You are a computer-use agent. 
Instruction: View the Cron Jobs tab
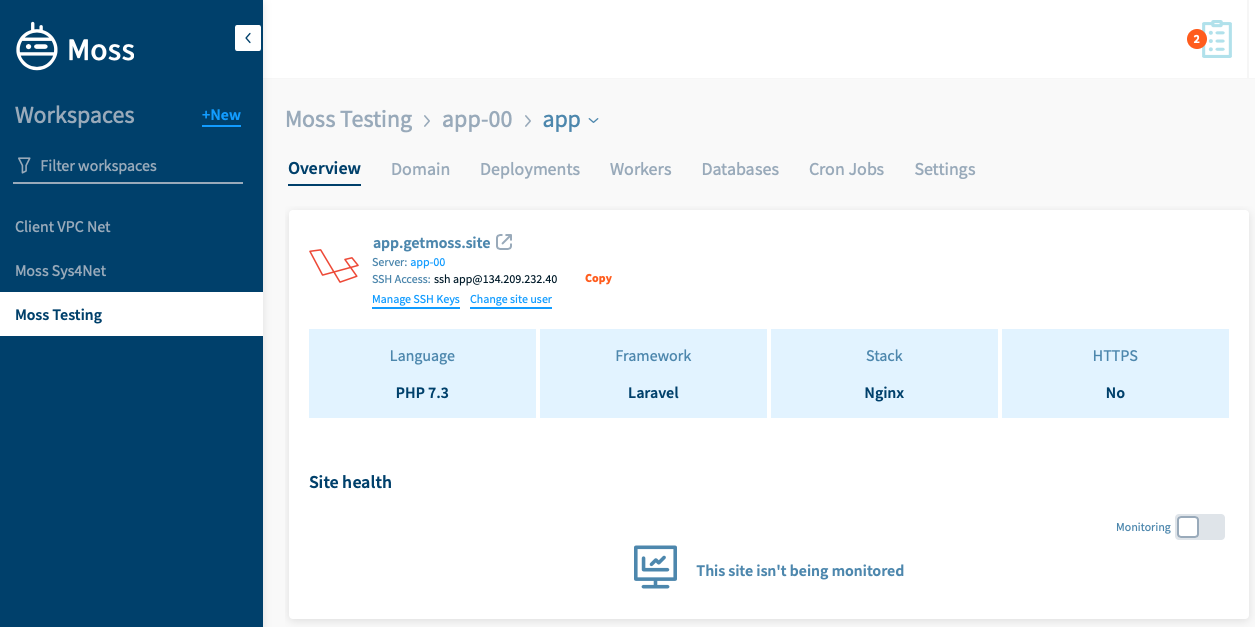(846, 169)
